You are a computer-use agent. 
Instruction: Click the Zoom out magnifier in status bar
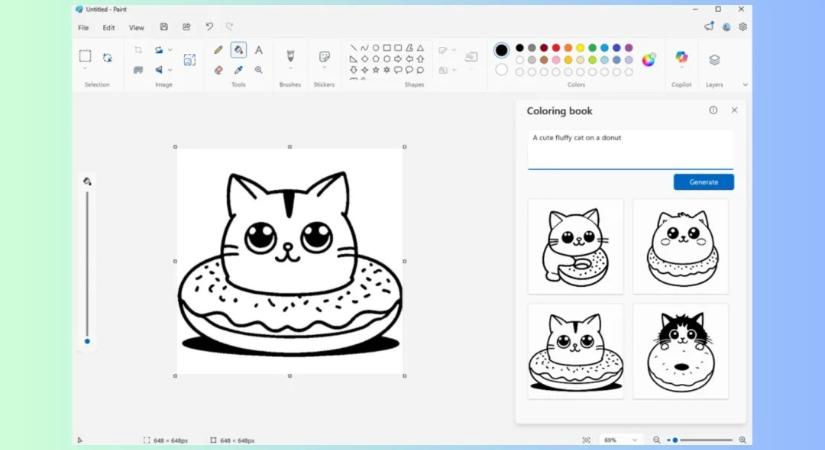657,439
